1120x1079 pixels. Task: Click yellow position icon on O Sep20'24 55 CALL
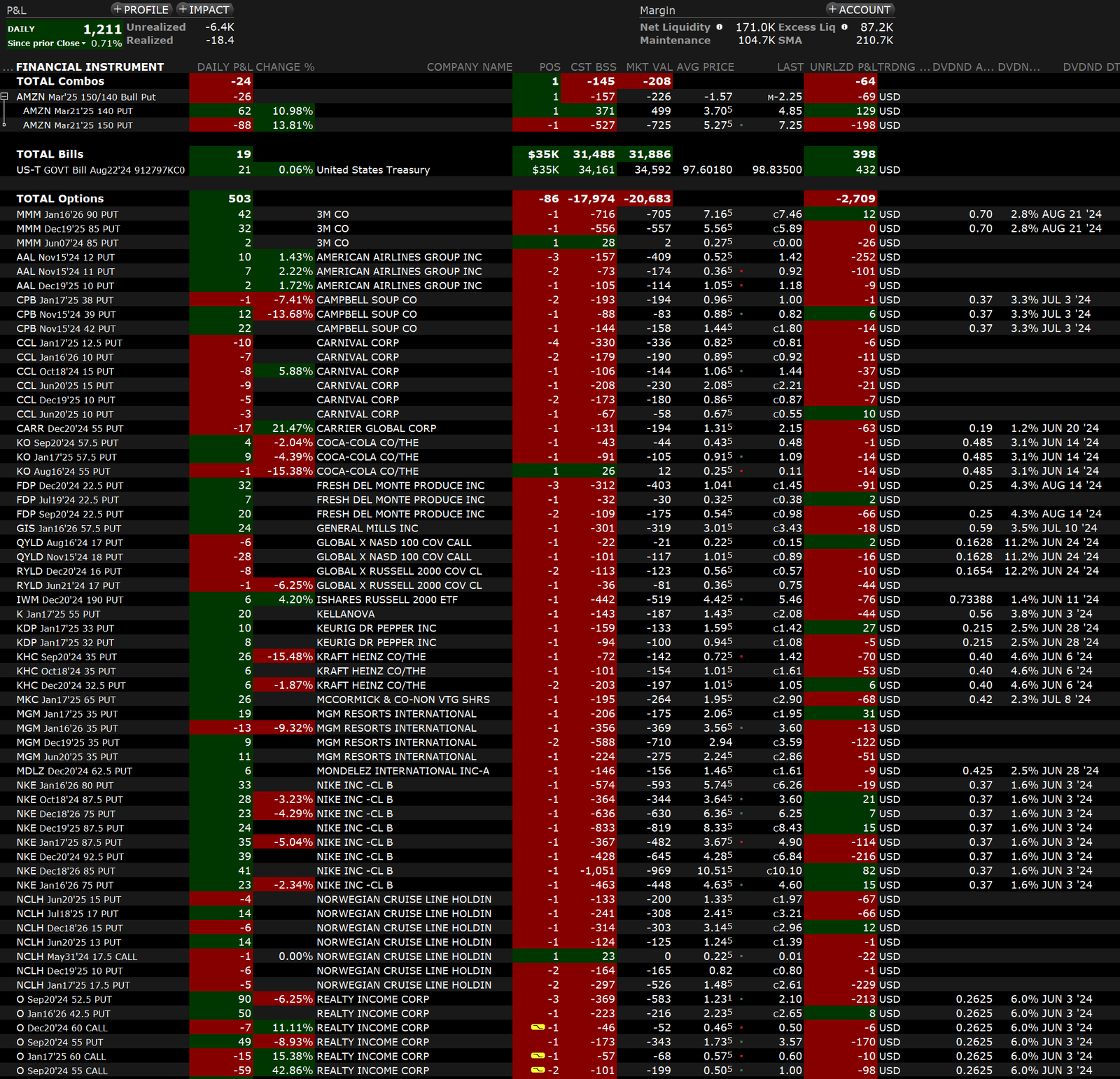coord(538,1070)
